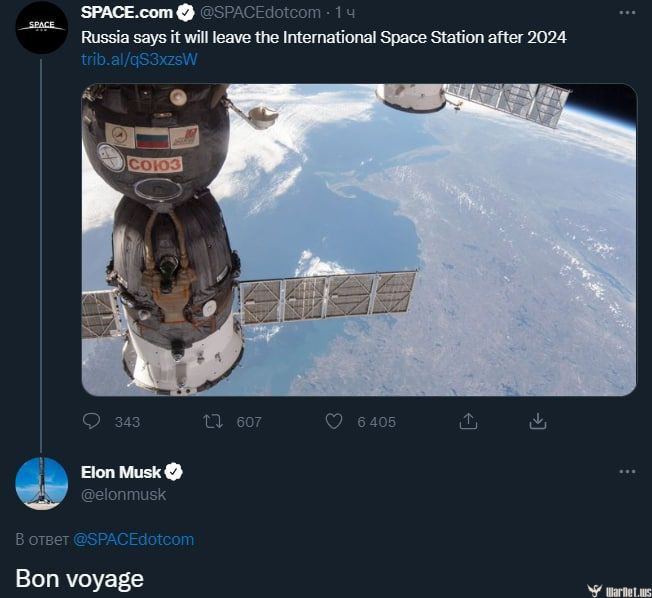Viewport: 652px width, 598px height.
Task: Click the @elonmusk handle
Action: (123, 494)
